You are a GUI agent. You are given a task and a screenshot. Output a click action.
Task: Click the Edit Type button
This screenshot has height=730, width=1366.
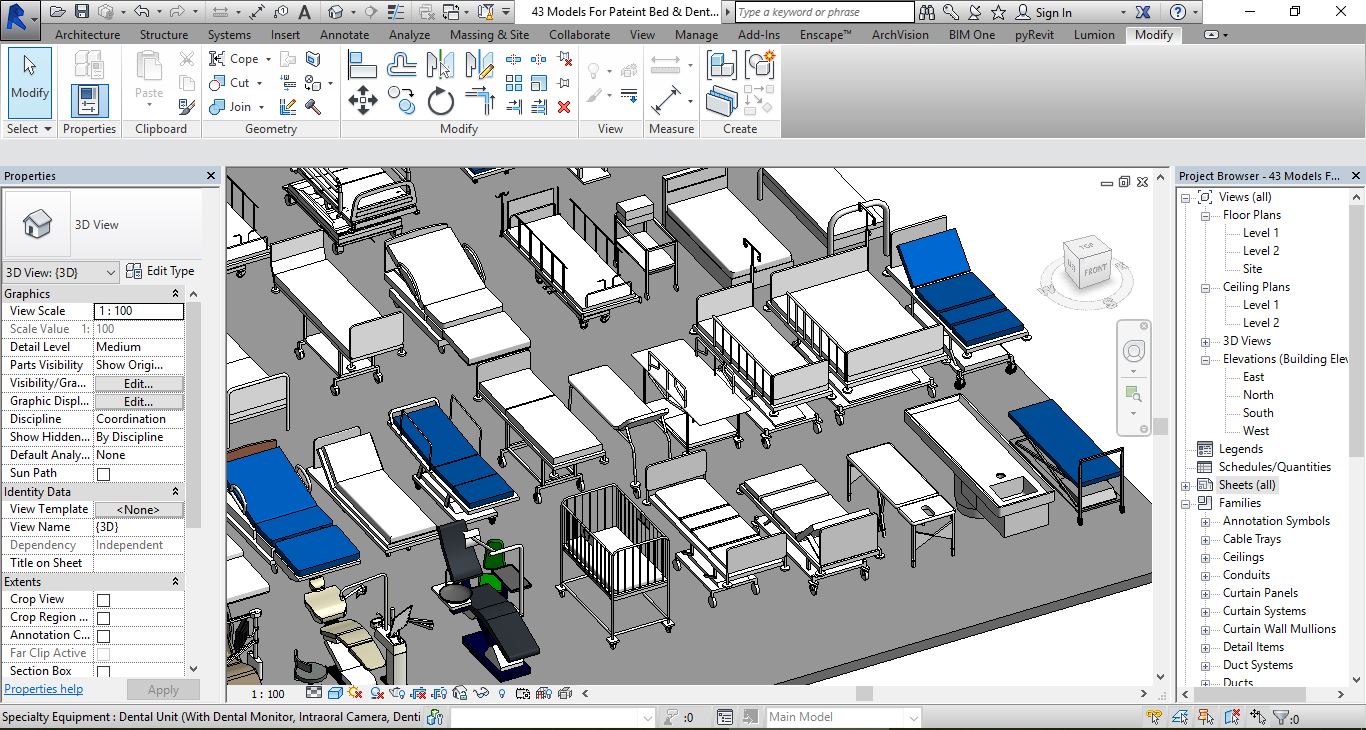click(x=160, y=271)
